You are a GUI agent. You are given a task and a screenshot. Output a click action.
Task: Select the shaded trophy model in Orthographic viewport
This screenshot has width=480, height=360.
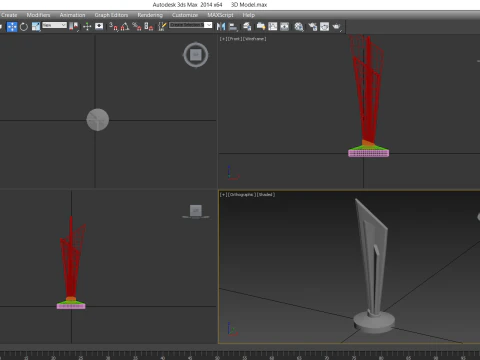[373, 267]
